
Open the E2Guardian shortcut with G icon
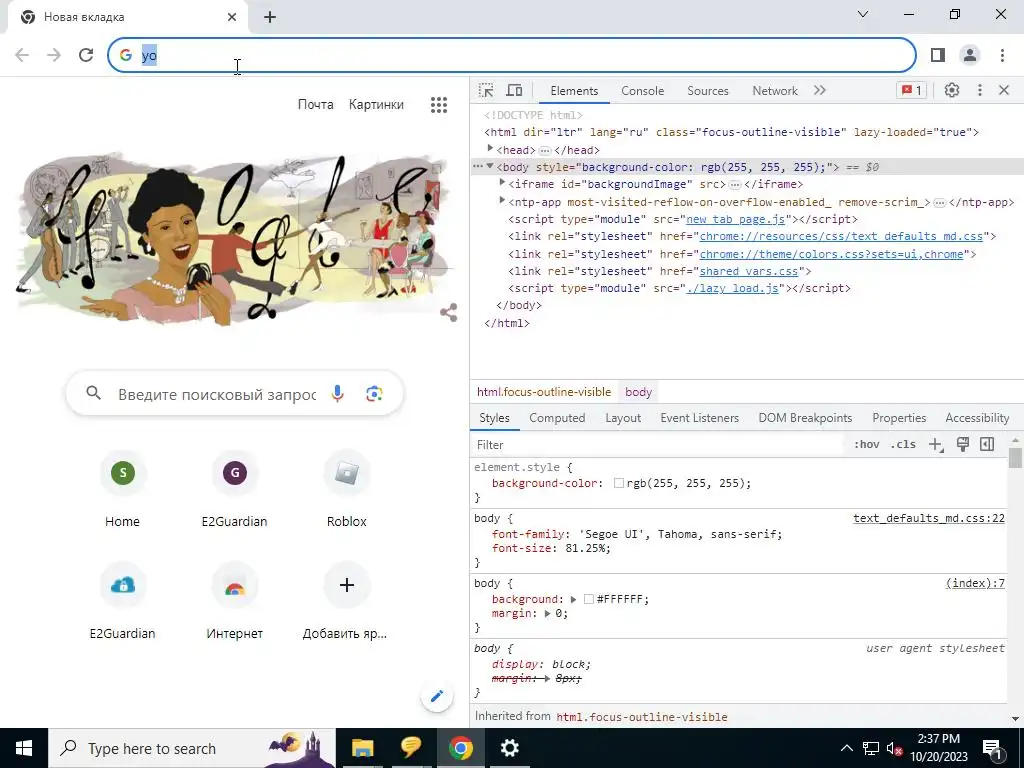pyautogui.click(x=234, y=488)
